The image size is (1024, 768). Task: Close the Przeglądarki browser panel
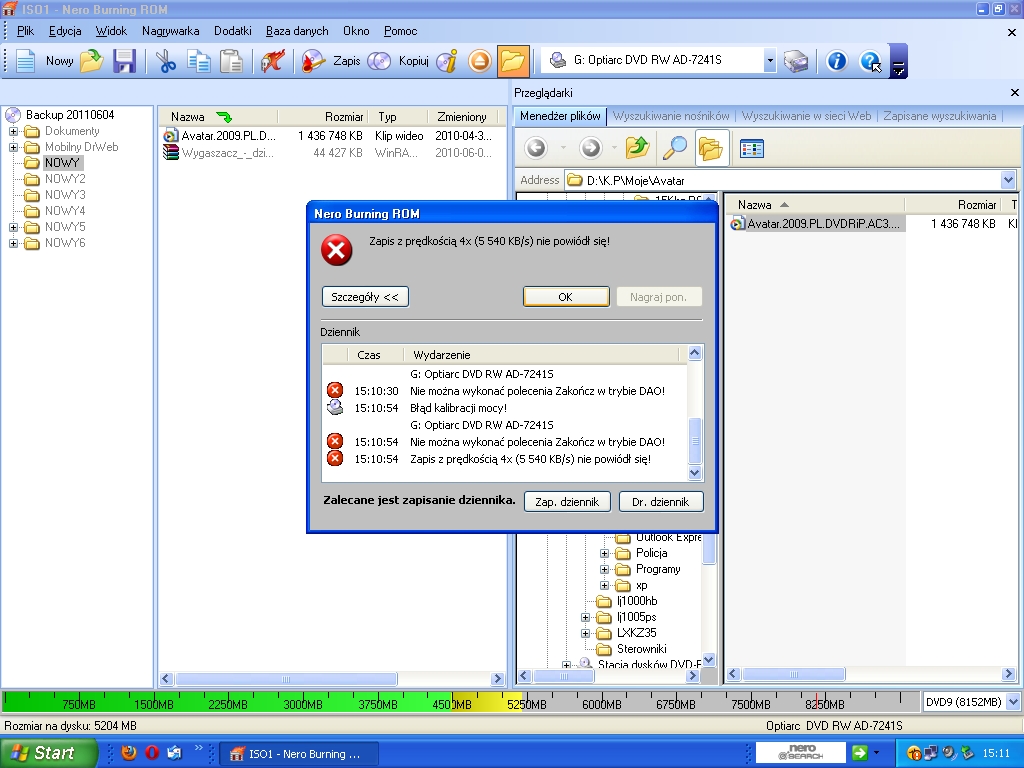coord(1014,93)
